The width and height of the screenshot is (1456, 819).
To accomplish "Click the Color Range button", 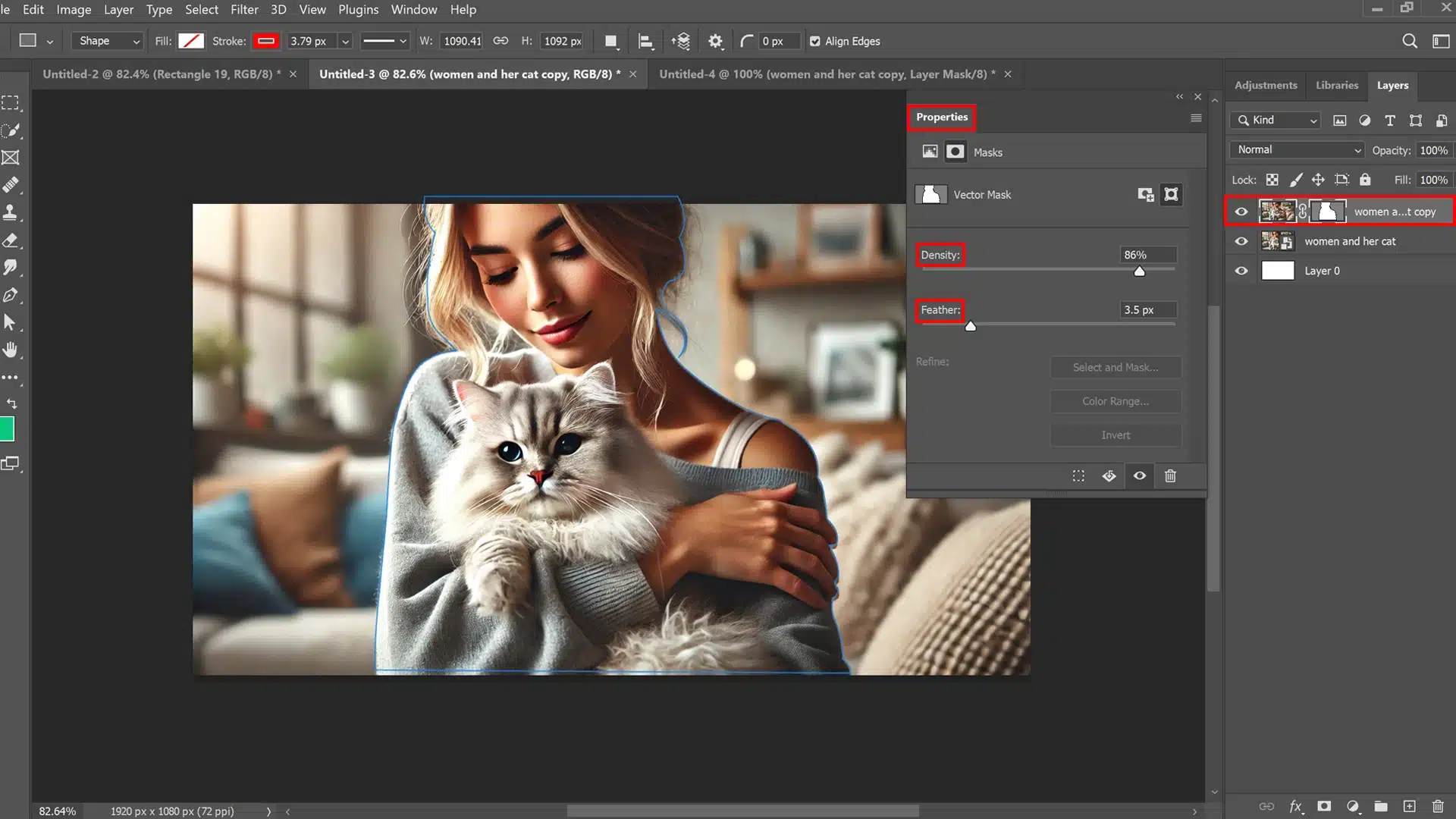I will tap(1116, 401).
